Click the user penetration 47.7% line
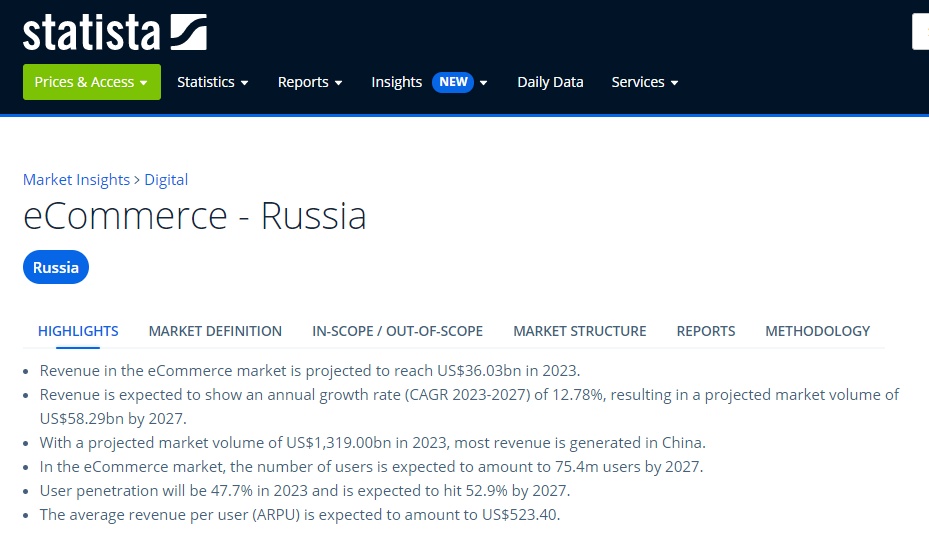 [x=305, y=491]
